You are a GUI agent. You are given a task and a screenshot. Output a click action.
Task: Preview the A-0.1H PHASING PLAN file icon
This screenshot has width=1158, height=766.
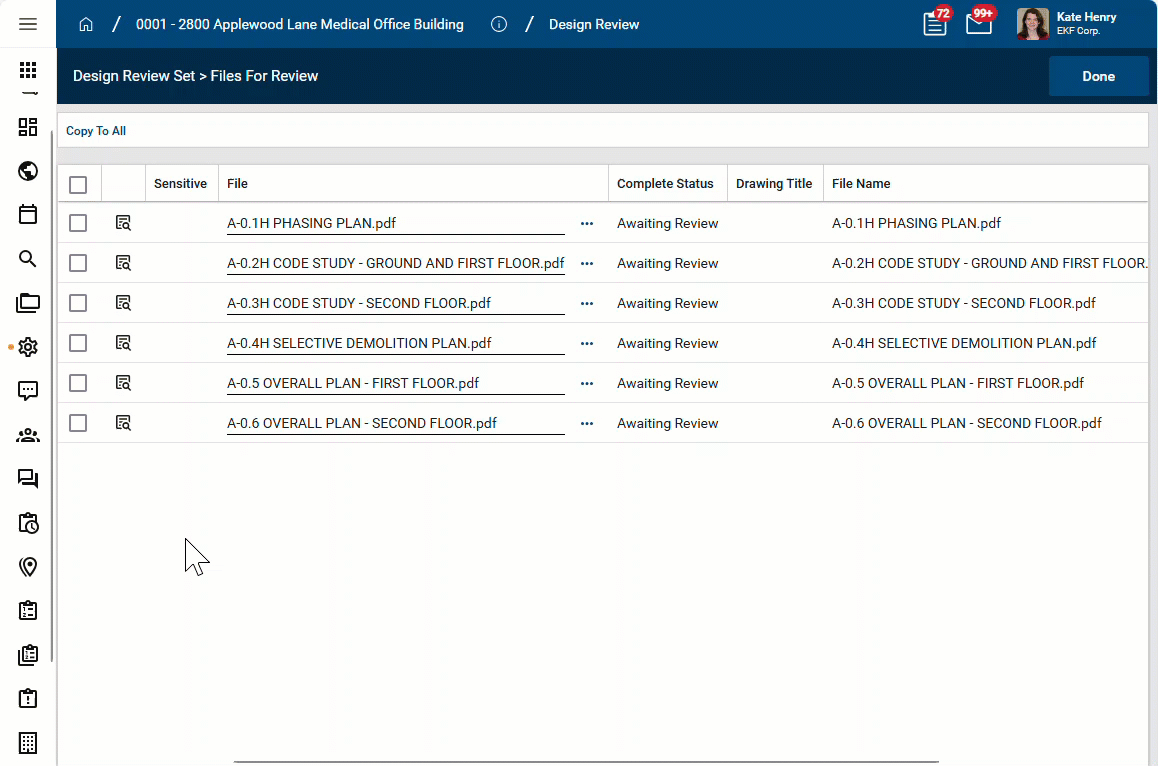point(123,223)
